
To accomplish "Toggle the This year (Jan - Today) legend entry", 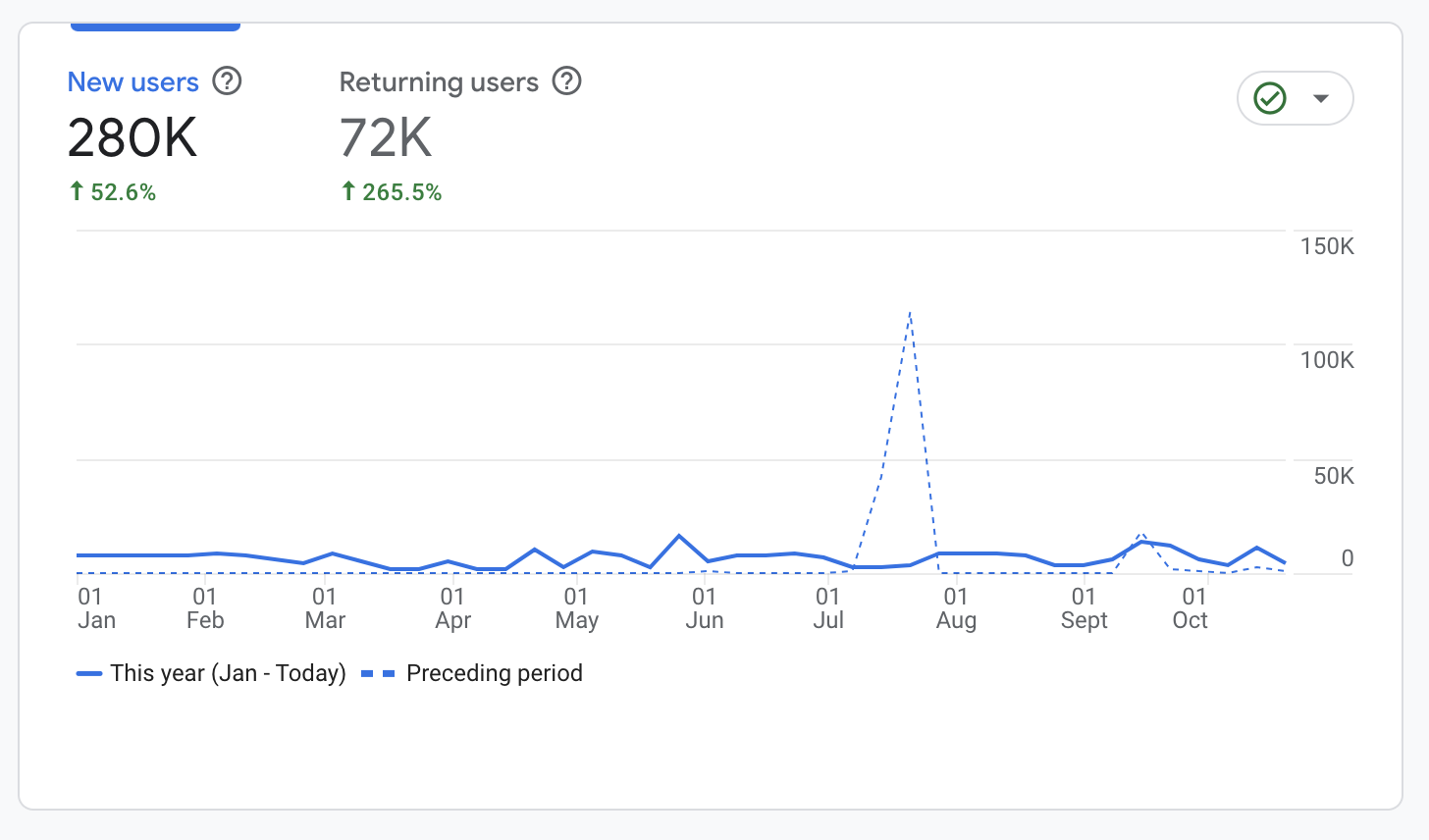I will pos(211,673).
